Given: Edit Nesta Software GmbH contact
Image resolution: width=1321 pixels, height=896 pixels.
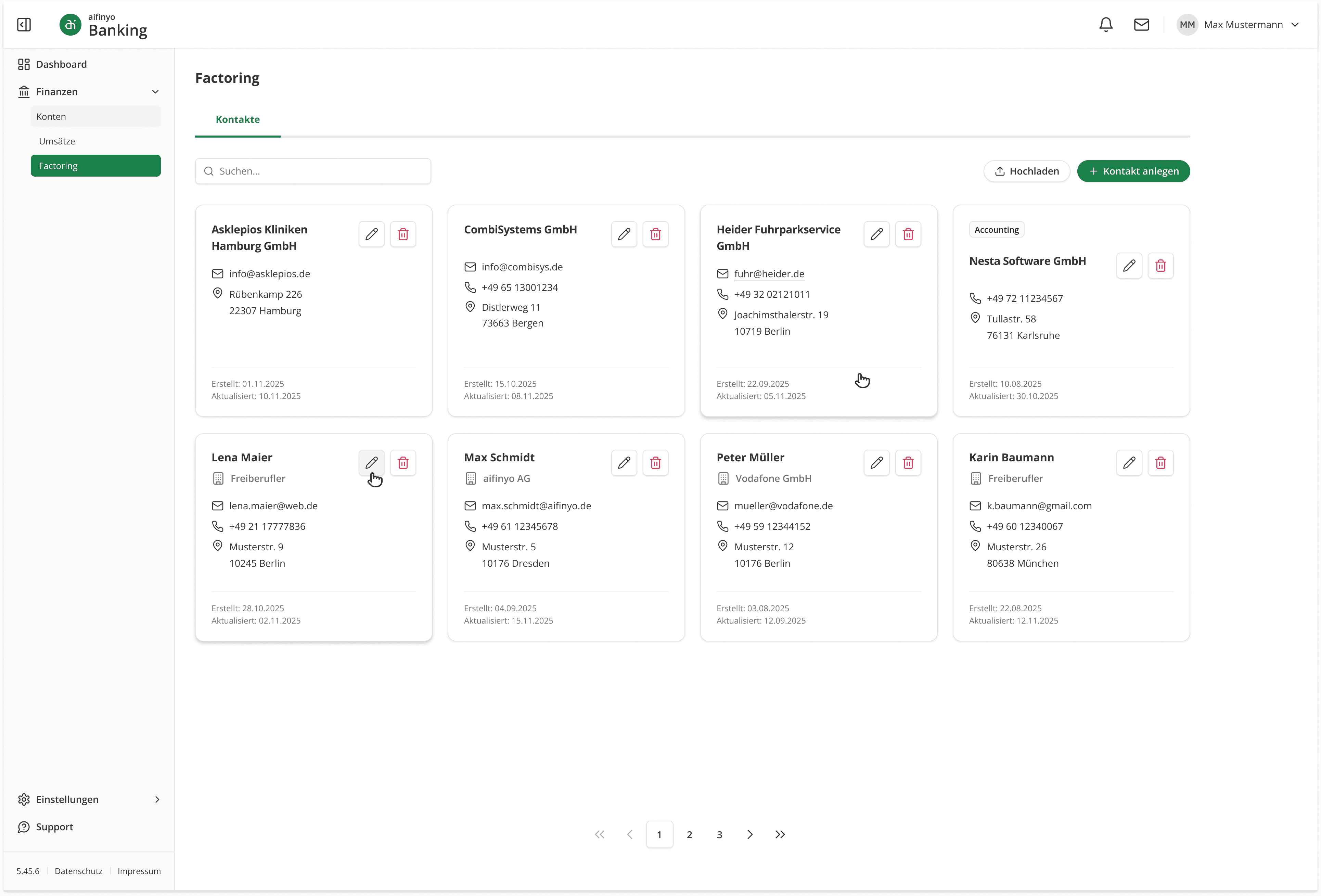Looking at the screenshot, I should tap(1129, 266).
